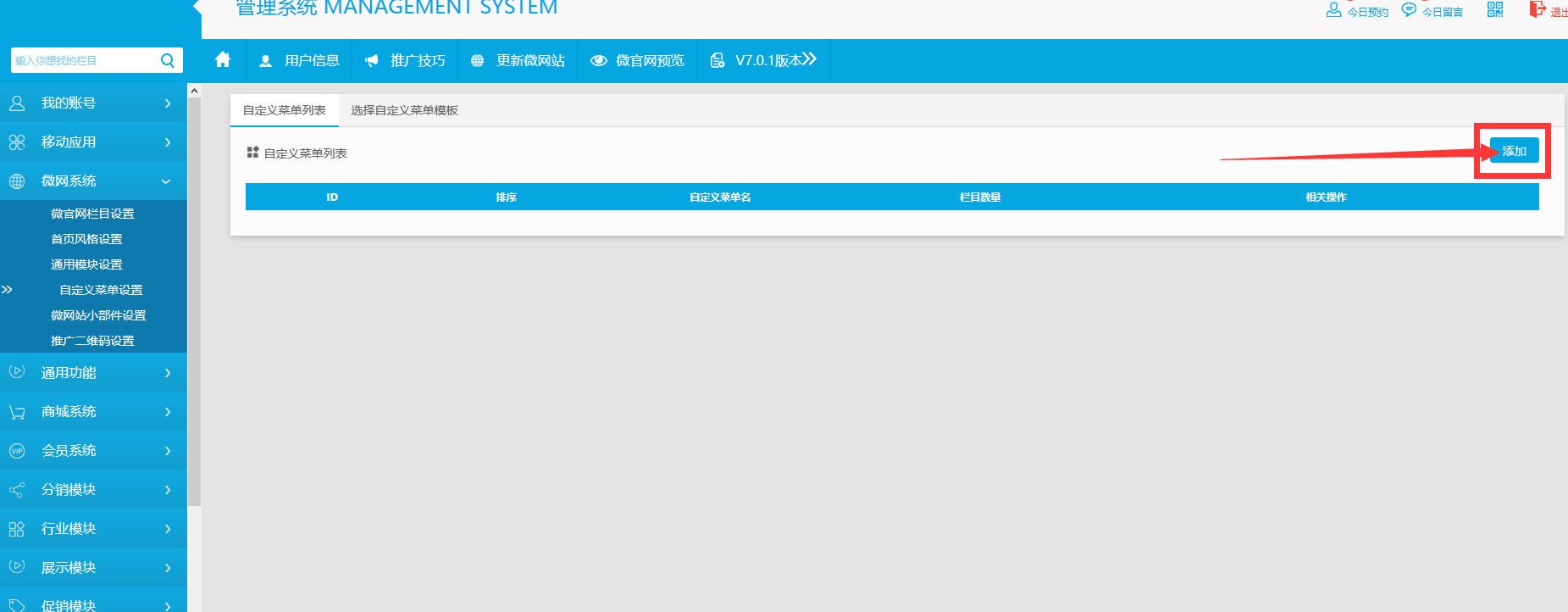Click the search magnifier icon
1568x612 pixels.
tap(167, 60)
